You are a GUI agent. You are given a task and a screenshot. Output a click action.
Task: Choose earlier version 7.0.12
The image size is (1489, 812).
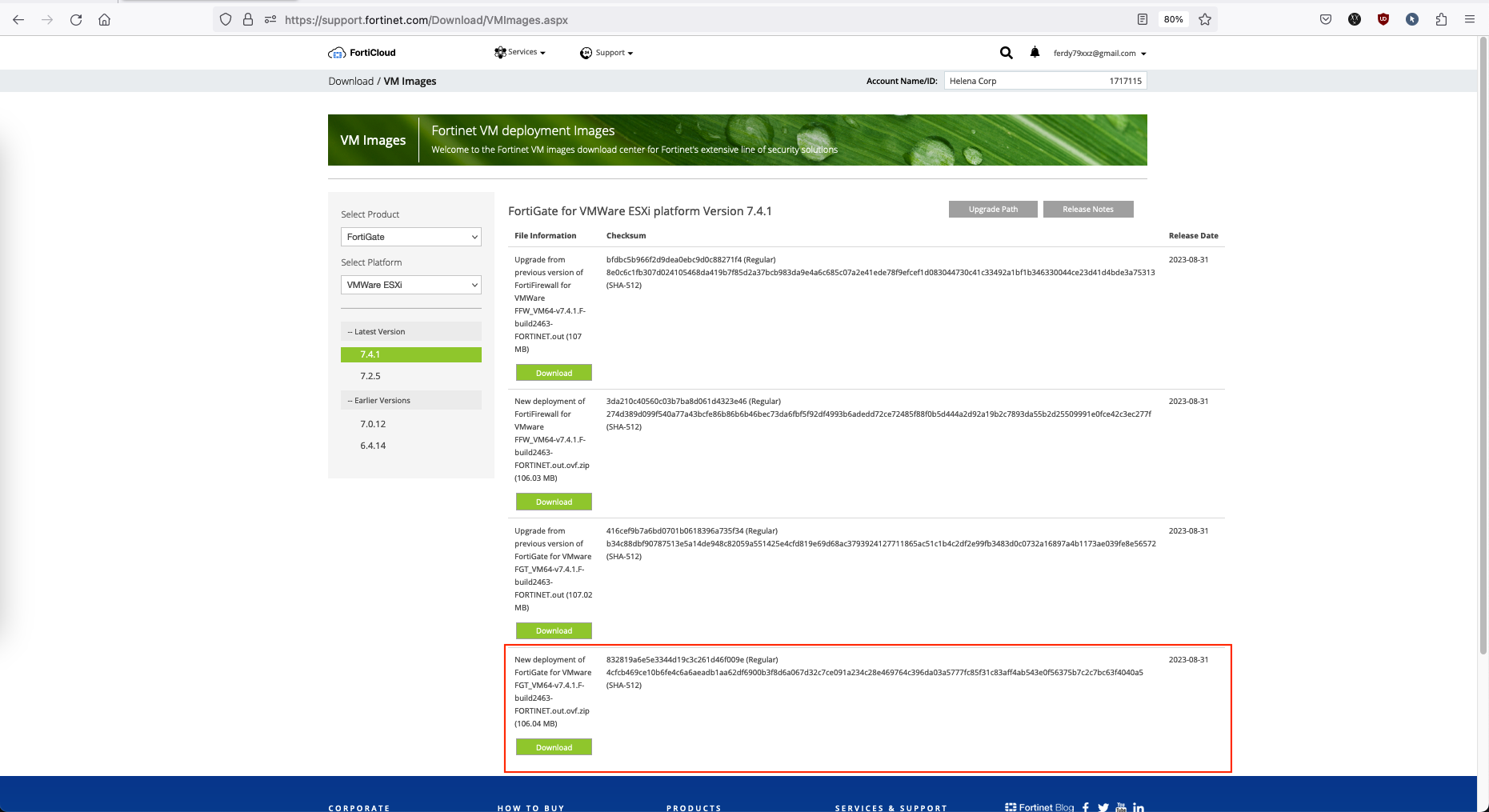click(373, 424)
